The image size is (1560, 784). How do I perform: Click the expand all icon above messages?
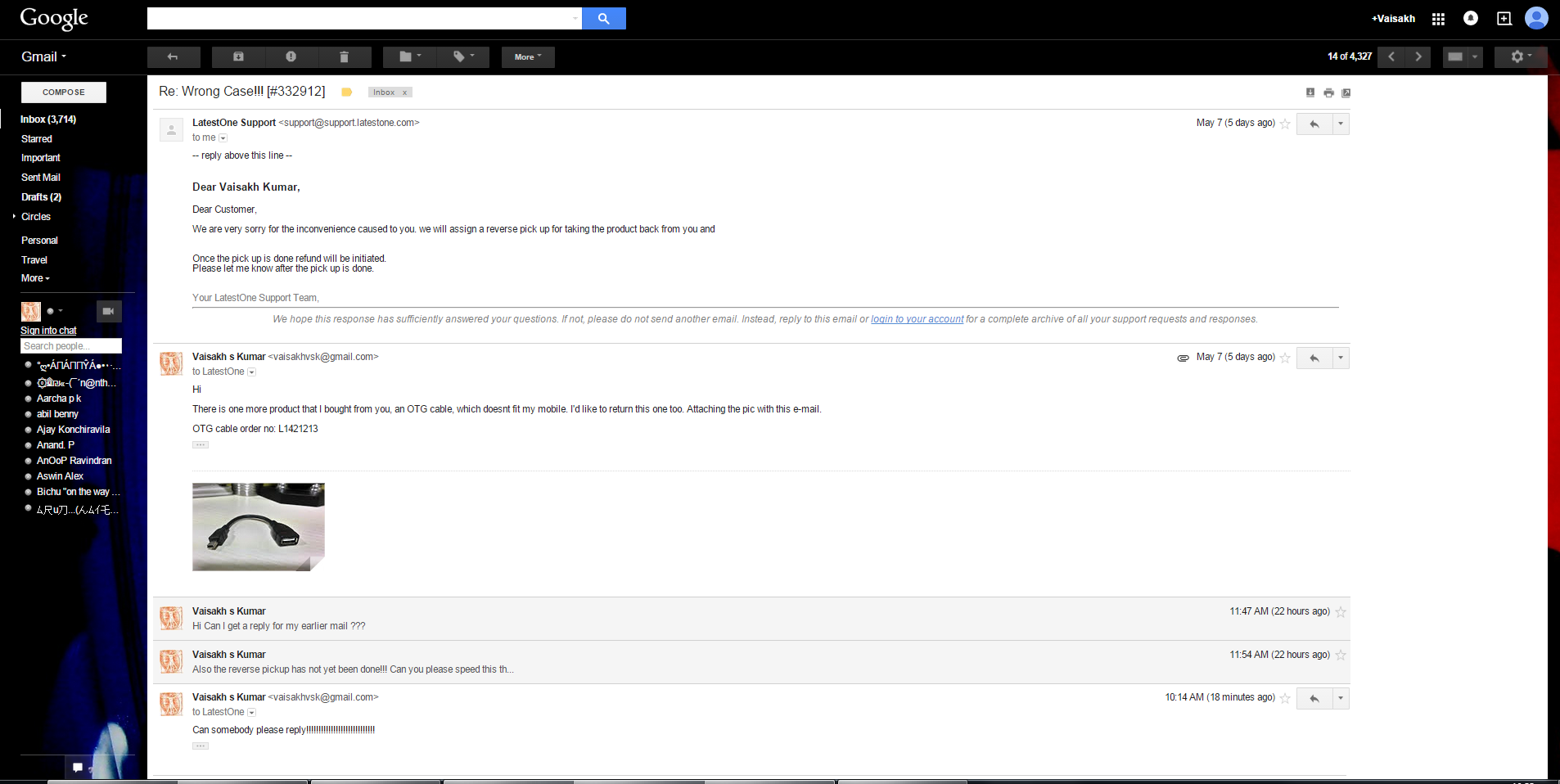point(1310,92)
